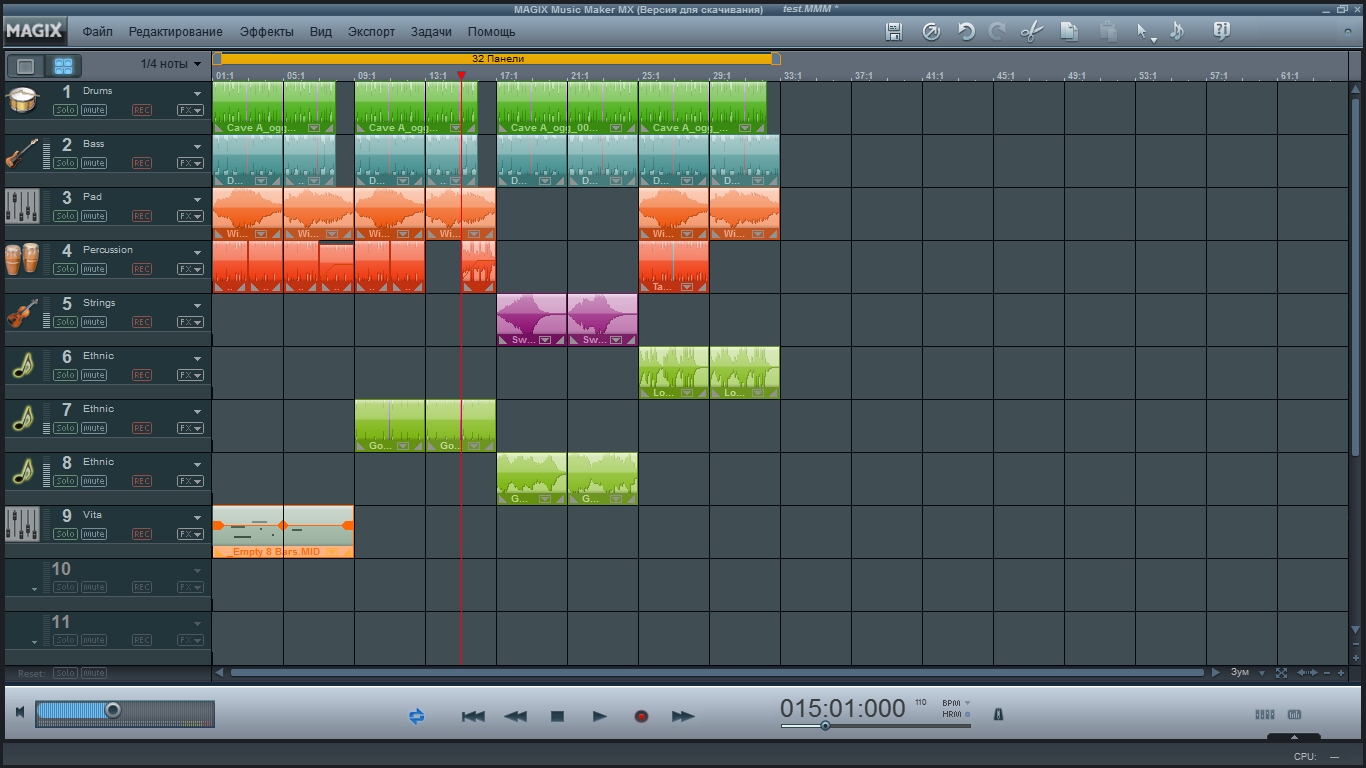Cut selection with the scissors icon
The image size is (1366, 768).
pos(1032,32)
